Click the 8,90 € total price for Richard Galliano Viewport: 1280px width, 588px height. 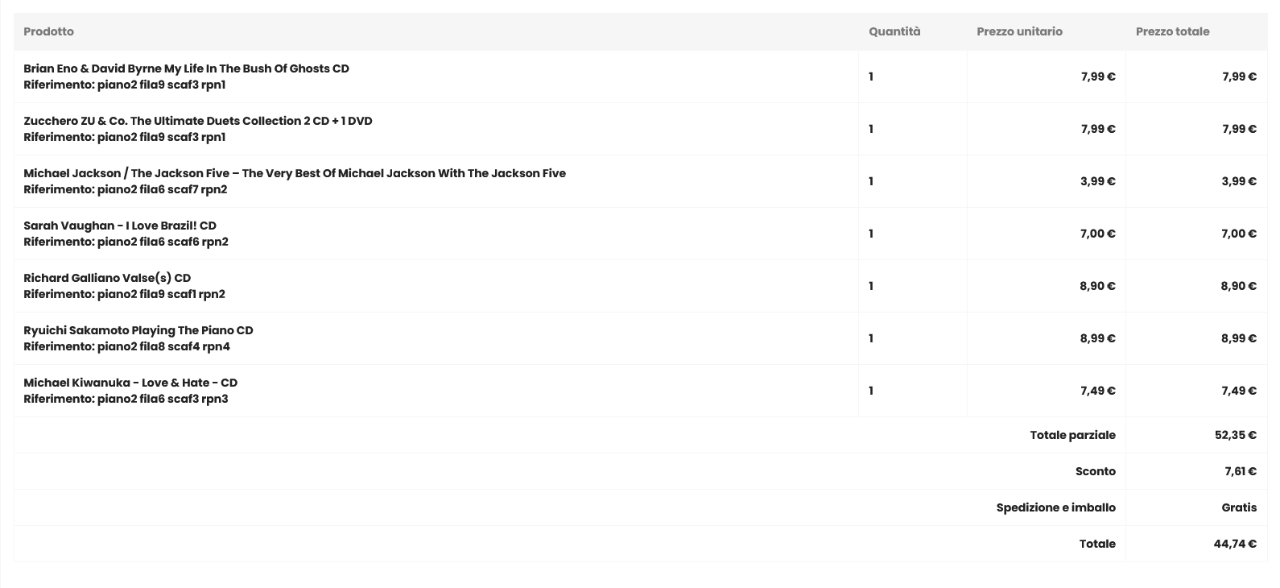pos(1240,286)
